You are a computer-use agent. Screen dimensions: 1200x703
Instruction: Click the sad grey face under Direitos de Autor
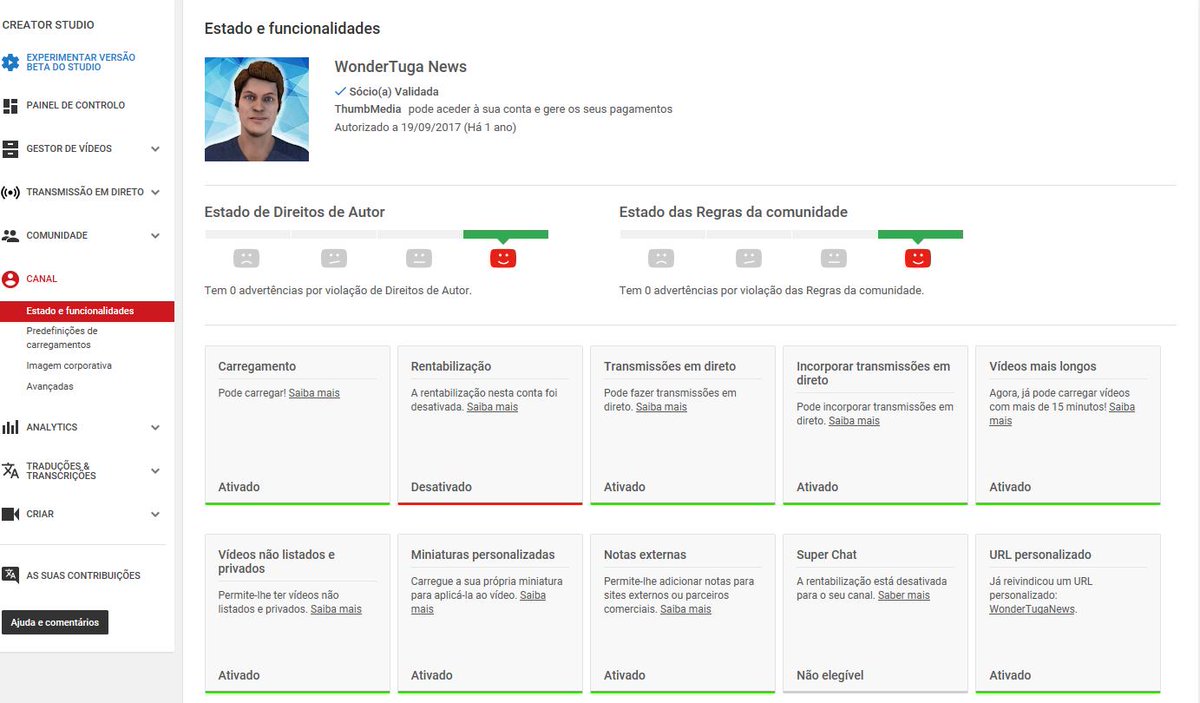coord(246,258)
